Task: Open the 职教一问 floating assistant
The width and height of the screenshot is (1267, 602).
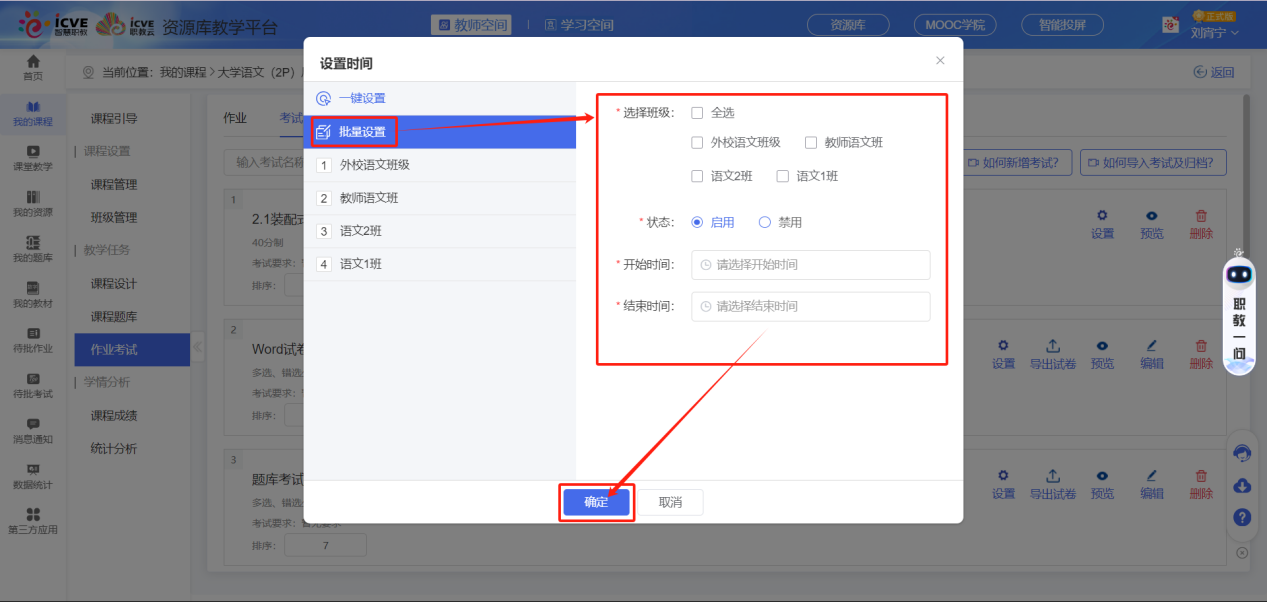Action: coord(1240,290)
